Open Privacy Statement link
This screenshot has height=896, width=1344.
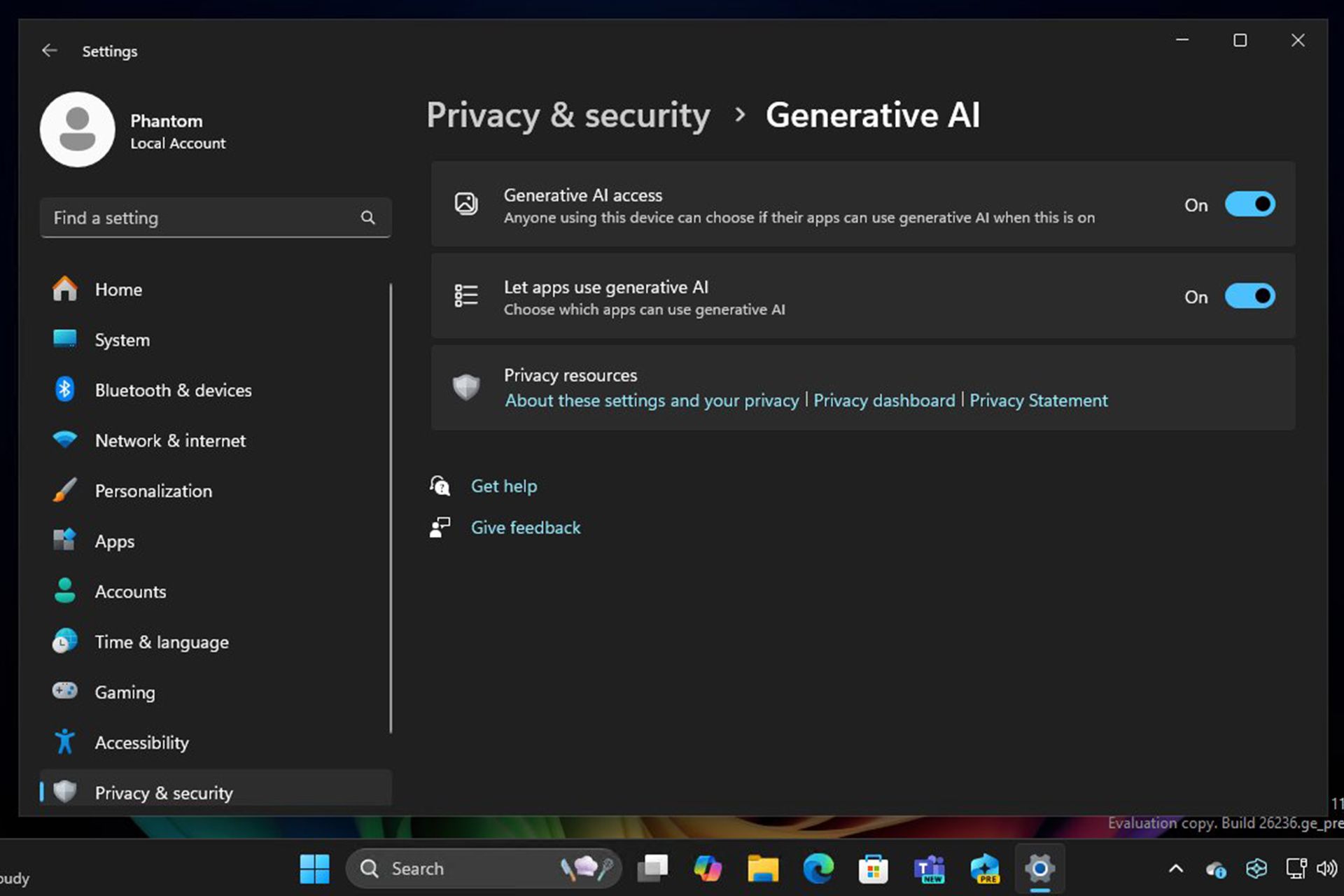[1039, 399]
